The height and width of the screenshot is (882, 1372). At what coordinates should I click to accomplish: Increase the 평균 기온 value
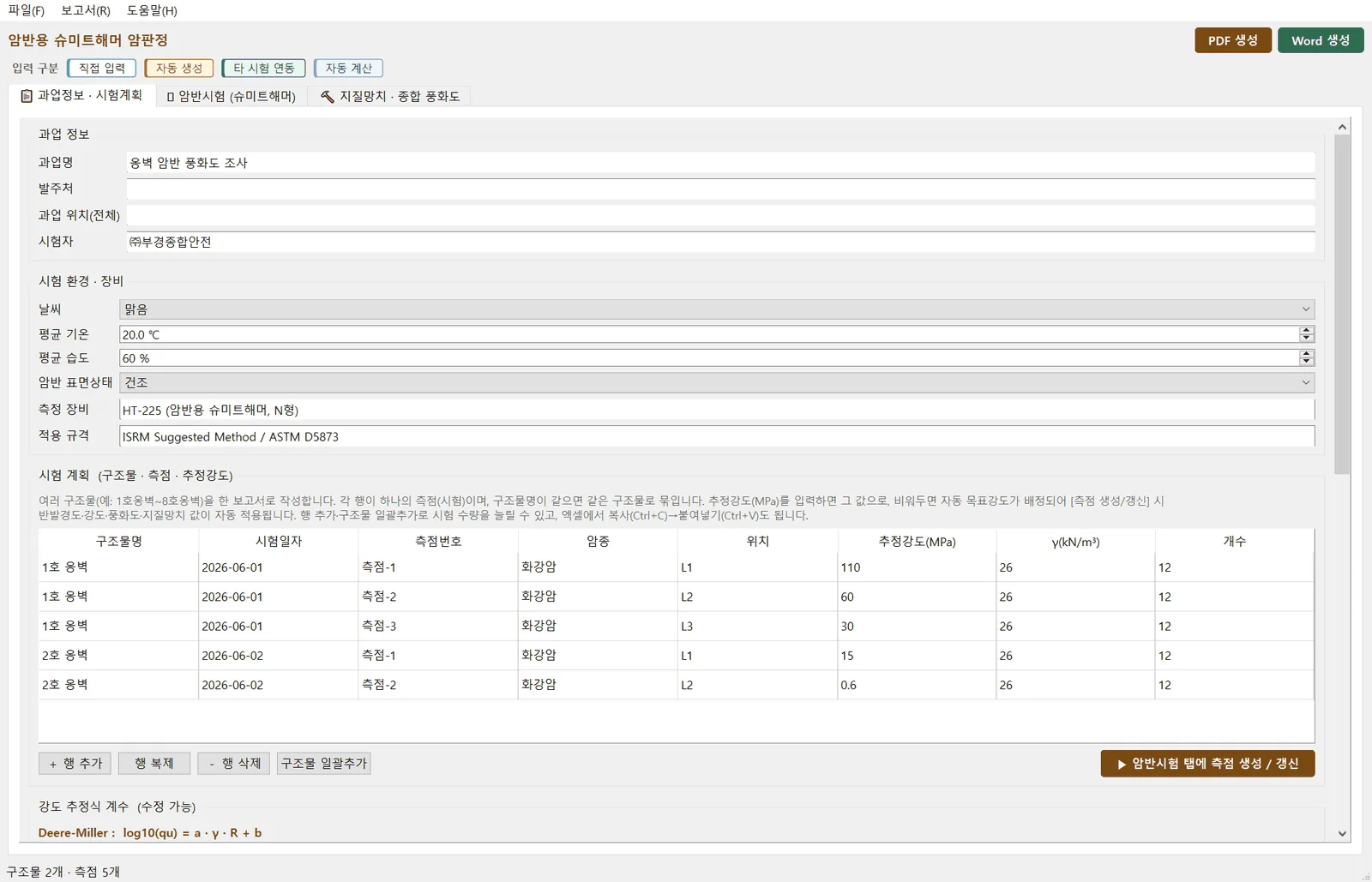1306,330
